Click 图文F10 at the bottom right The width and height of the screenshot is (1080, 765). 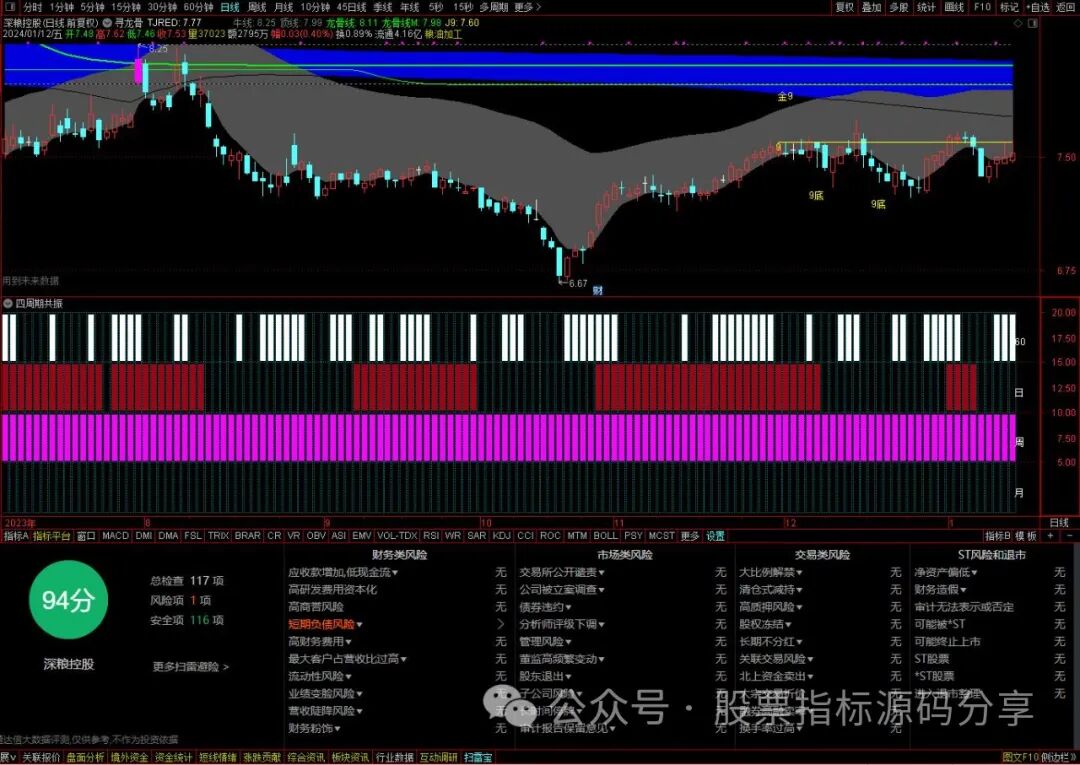tap(1019, 757)
